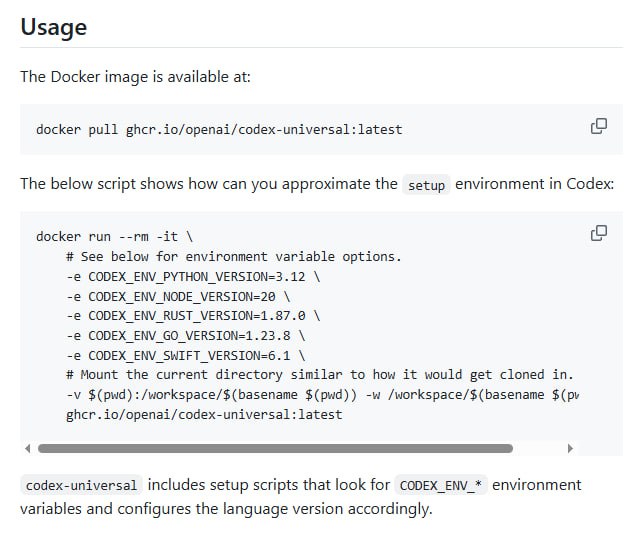Click the CODEX_ENV_RUST_VERSION=1.87.0 line
The image size is (638, 542).
click(x=193, y=316)
